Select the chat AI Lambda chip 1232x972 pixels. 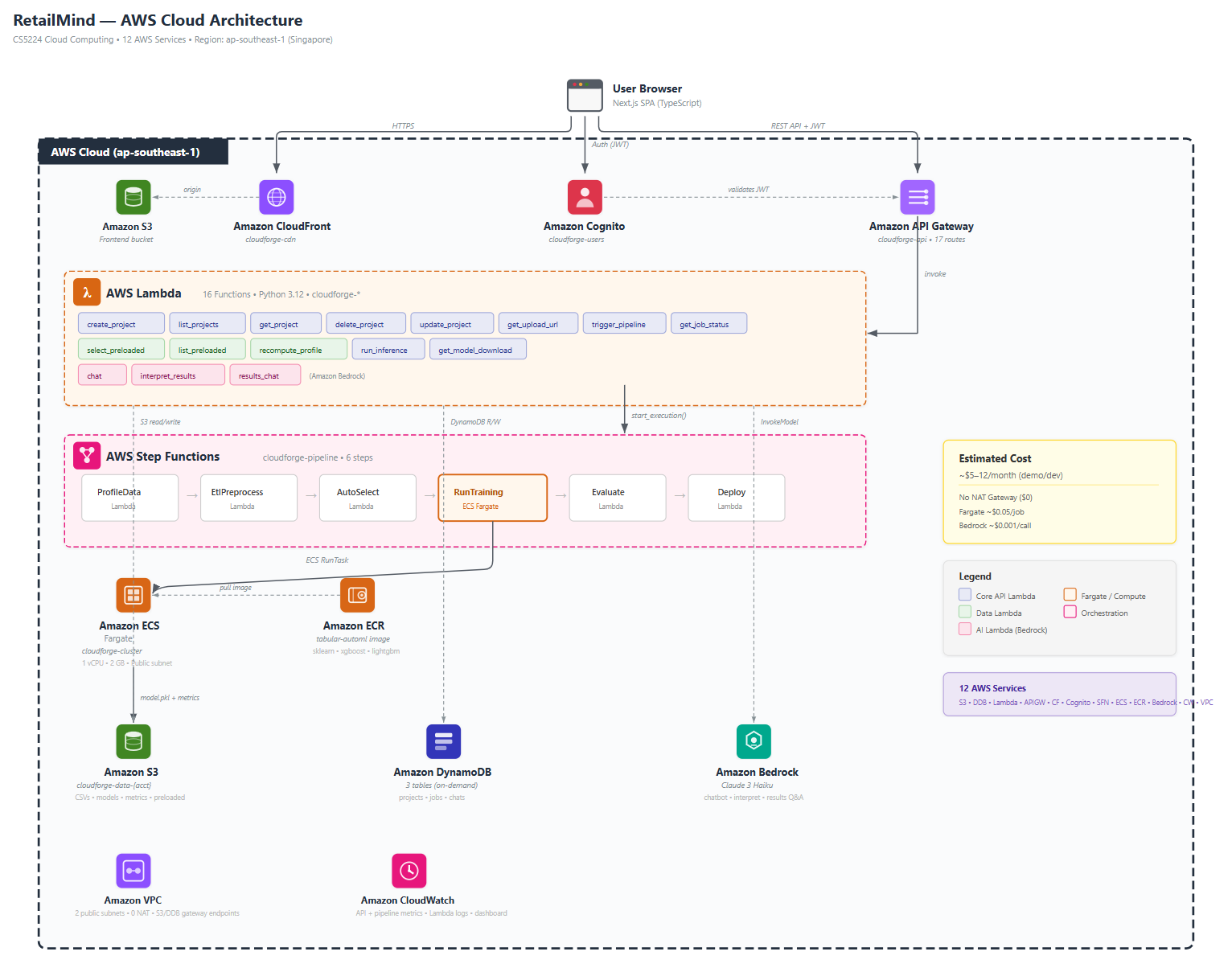pyautogui.click(x=102, y=375)
